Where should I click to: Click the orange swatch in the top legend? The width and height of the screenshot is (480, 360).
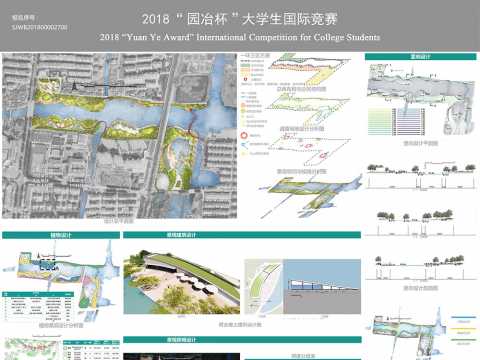[245, 70]
